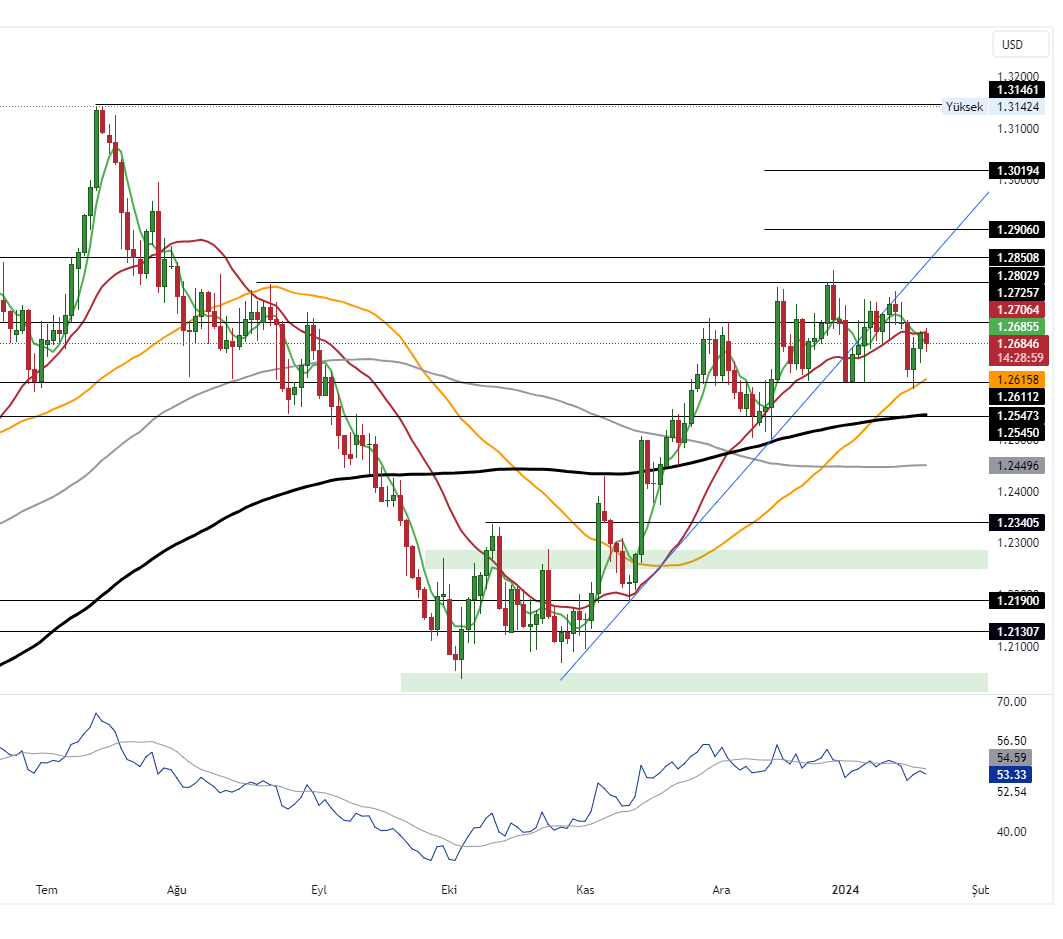Click the orange 1.26158 moving average label

(1017, 380)
